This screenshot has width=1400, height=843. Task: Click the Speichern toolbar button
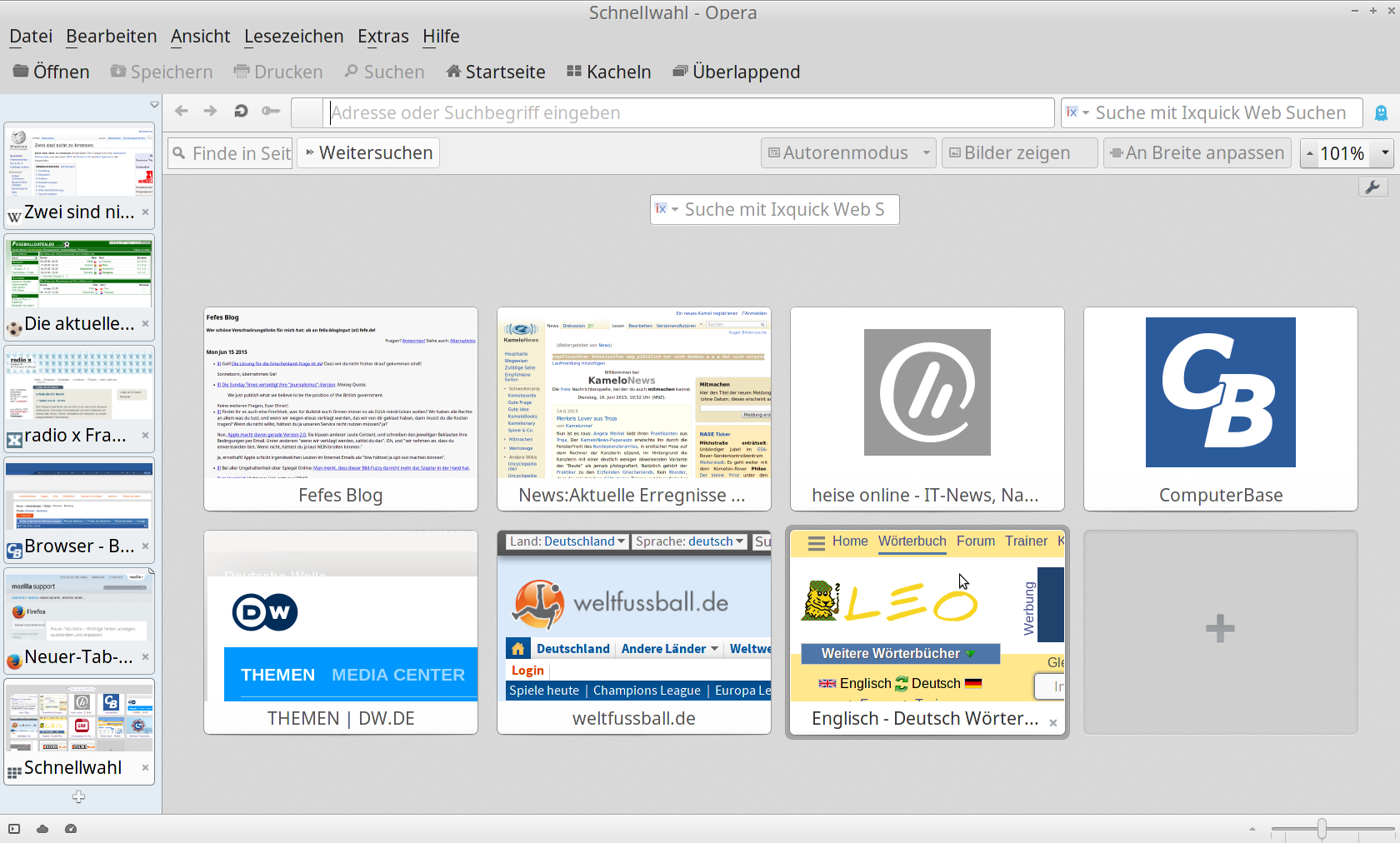pos(162,72)
